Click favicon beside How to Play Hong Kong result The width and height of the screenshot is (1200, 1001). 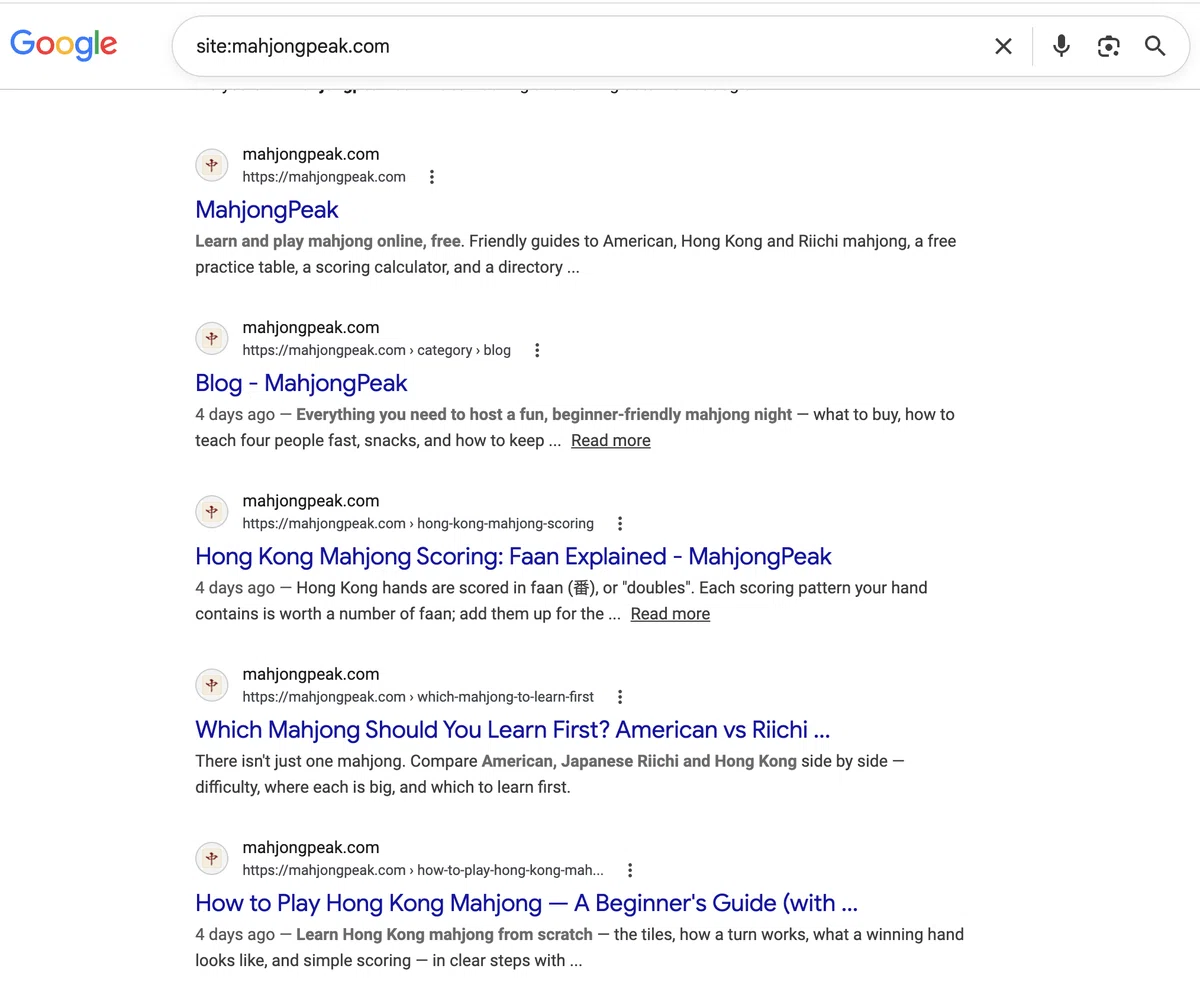[211, 857]
